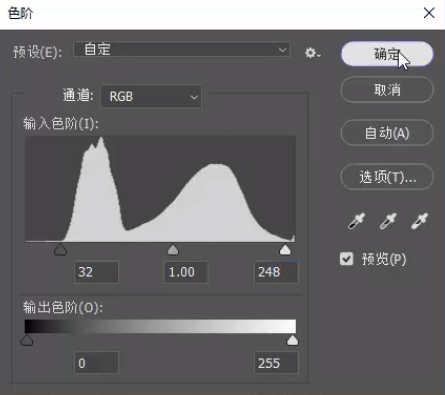Toggle the 预览(P) checkbox
Screen dimensions: 445x395
347,259
